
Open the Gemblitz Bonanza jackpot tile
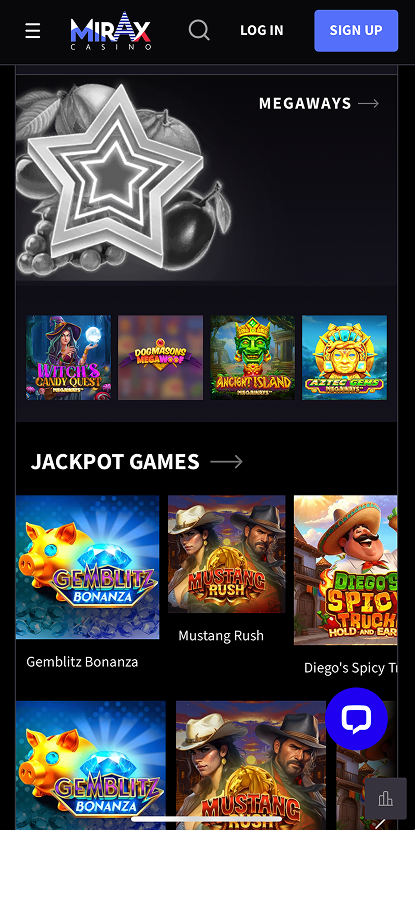coord(87,567)
